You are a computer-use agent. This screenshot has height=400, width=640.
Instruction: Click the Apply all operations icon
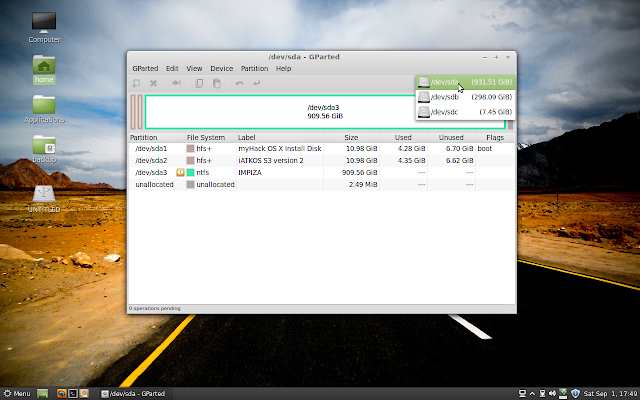click(257, 83)
